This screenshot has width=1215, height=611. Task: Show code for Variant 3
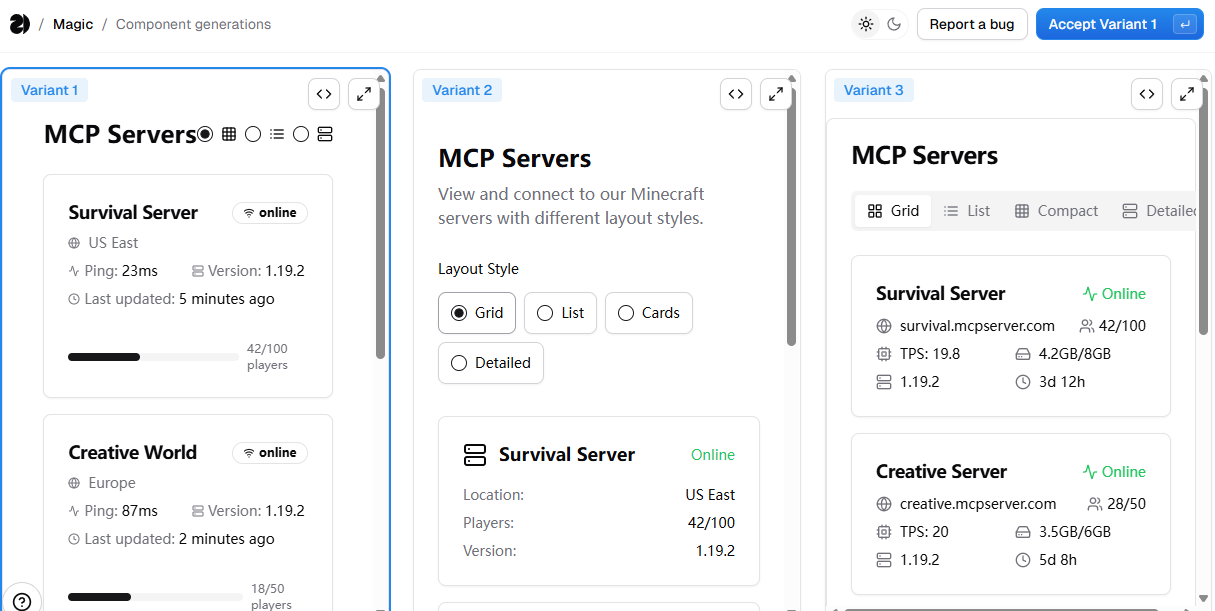(1147, 94)
